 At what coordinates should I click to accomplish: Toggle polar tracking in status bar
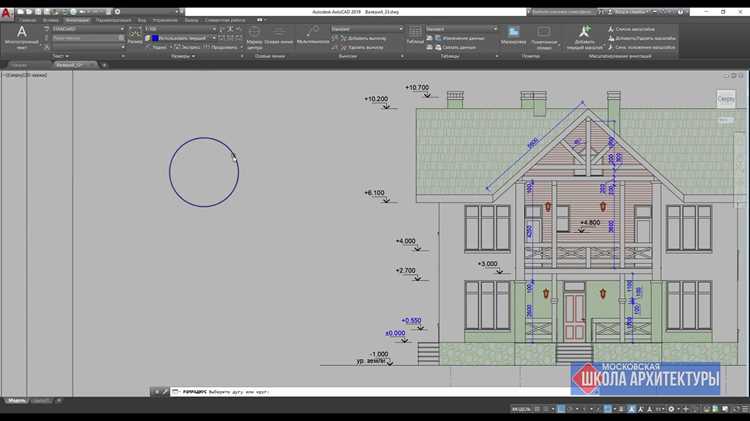570,409
